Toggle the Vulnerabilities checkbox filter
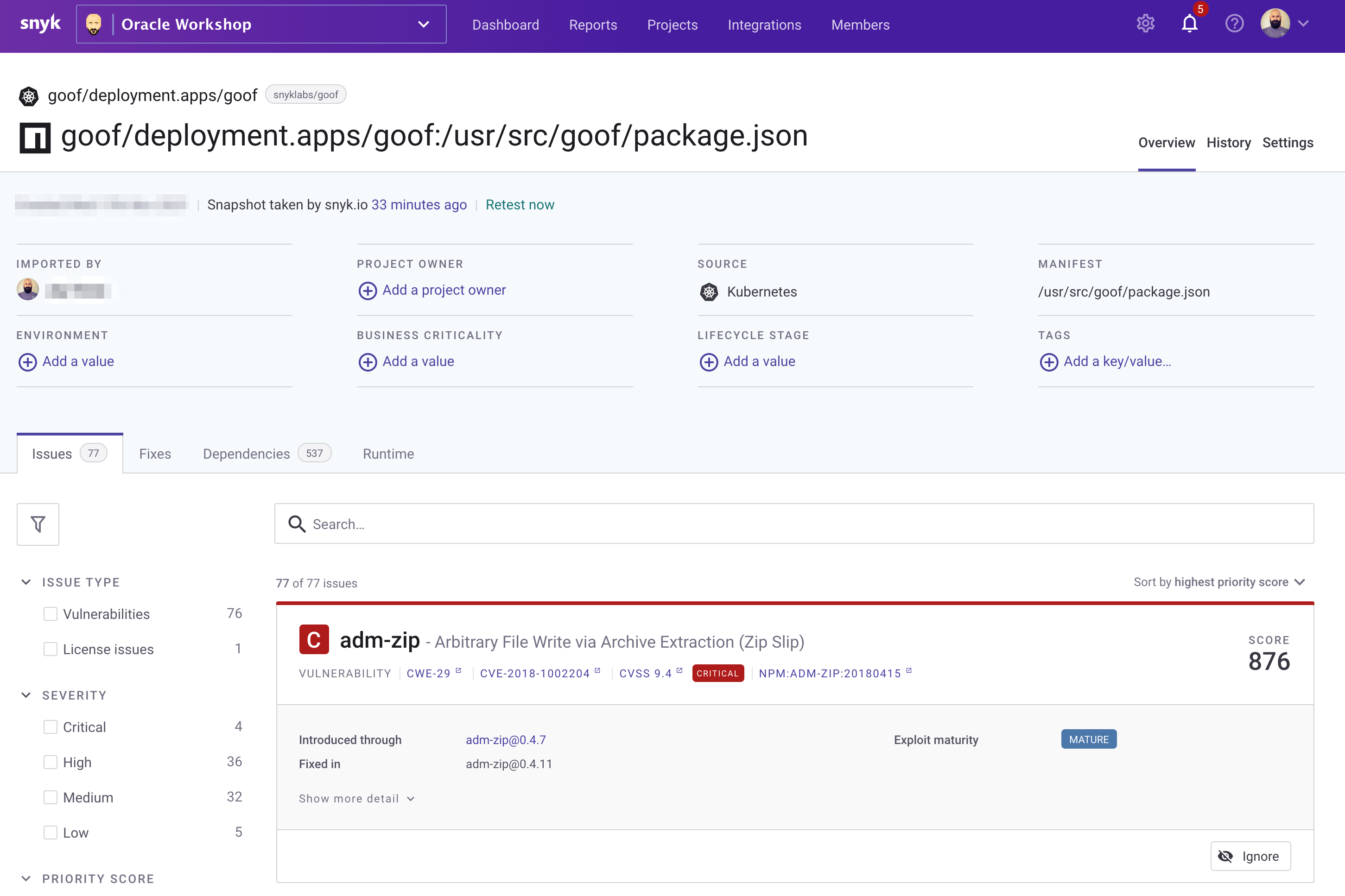 click(50, 614)
